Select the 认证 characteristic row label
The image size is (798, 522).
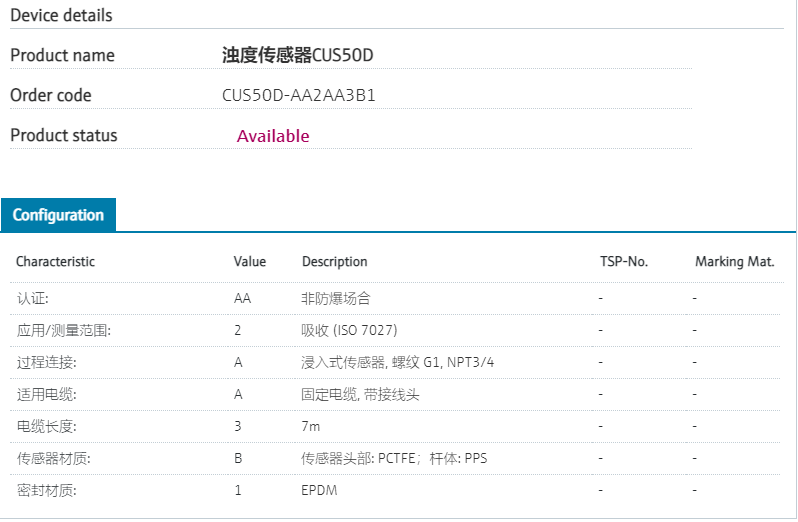tap(32, 298)
